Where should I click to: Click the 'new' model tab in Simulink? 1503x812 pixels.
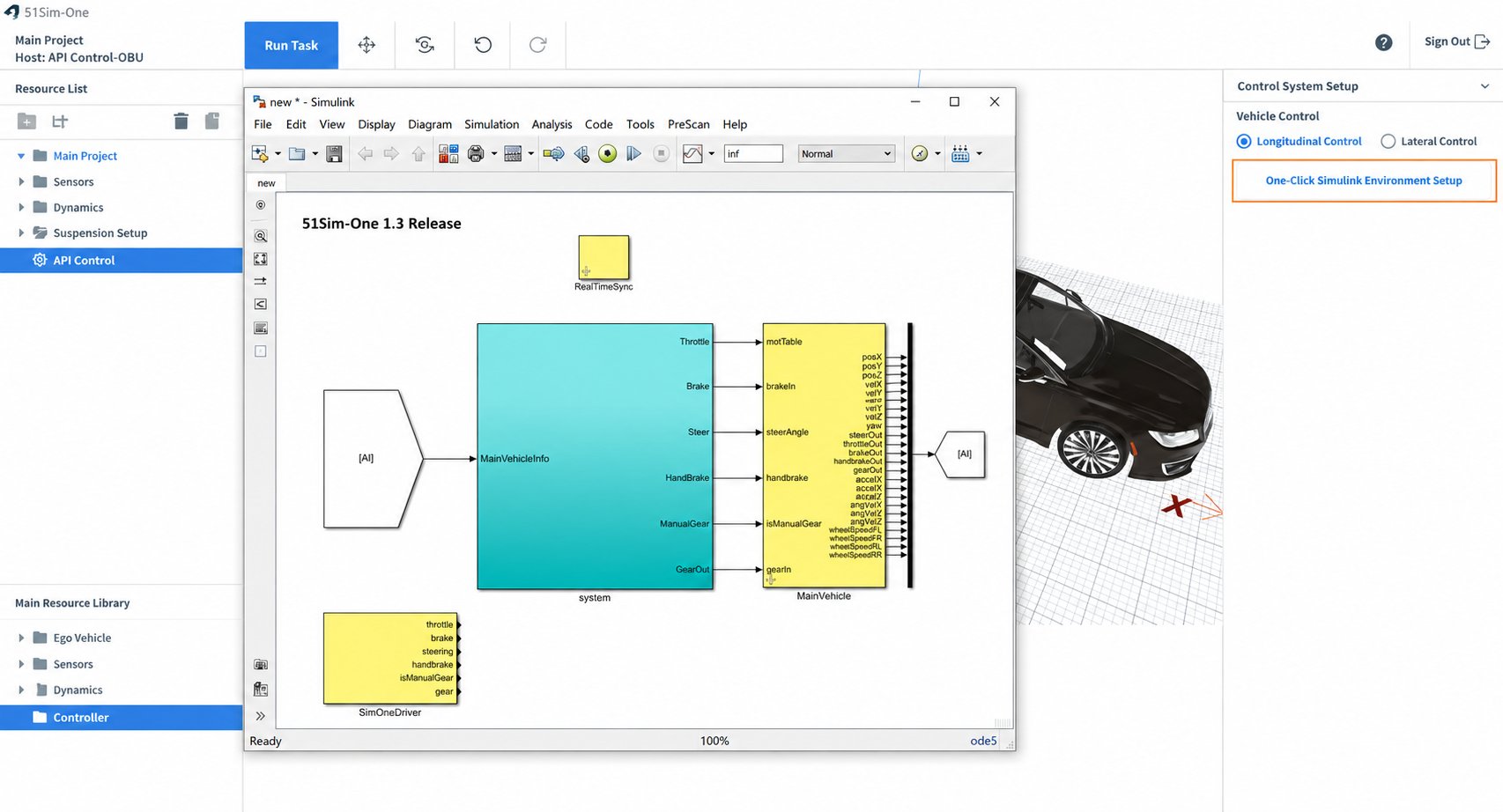(x=266, y=183)
